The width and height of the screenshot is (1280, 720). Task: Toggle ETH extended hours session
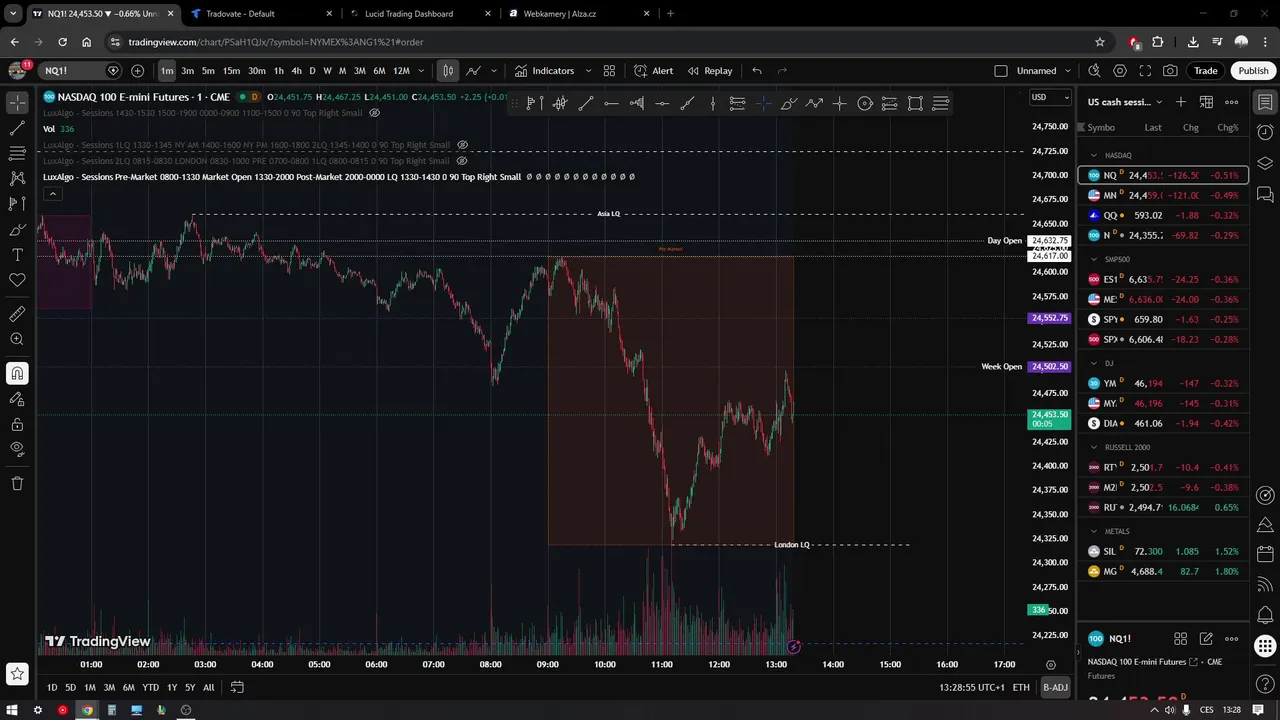click(x=1021, y=687)
